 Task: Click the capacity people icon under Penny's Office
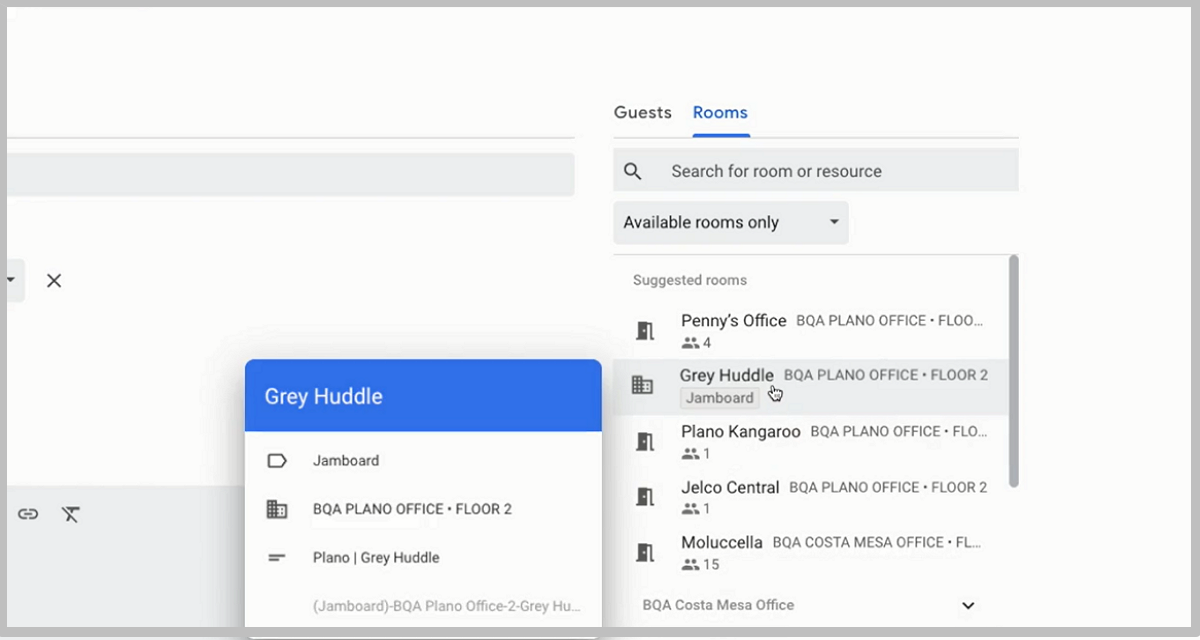[690, 343]
